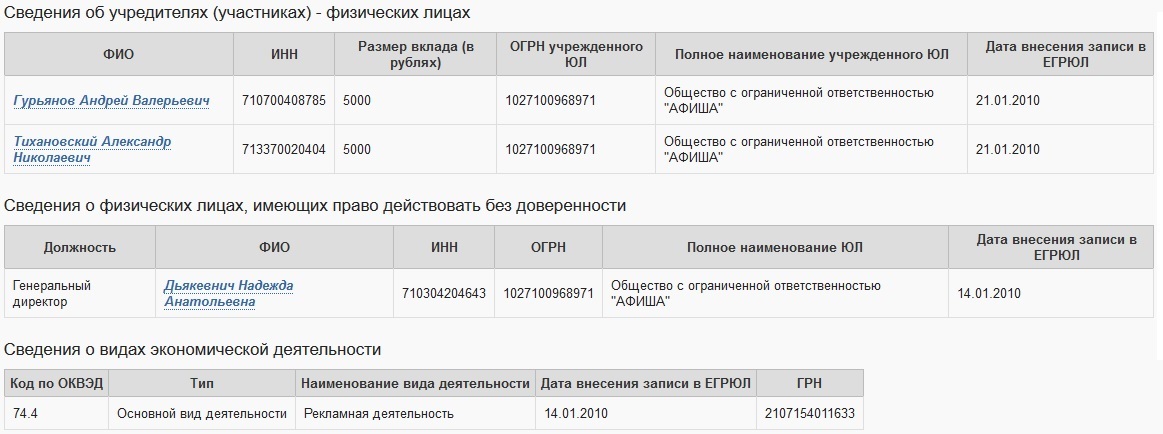The image size is (1163, 434).
Task: Click the Должность column header
Action: (80, 247)
